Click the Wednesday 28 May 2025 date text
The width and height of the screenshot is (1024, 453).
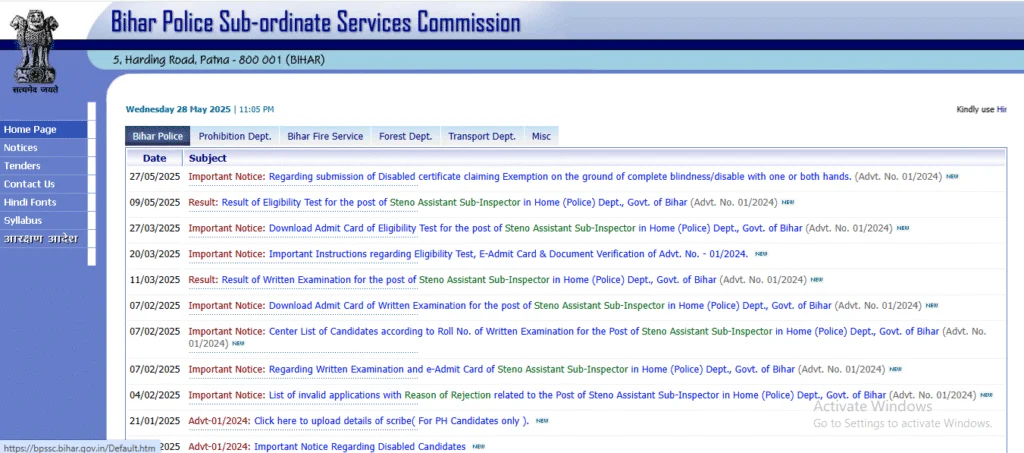coord(179,110)
